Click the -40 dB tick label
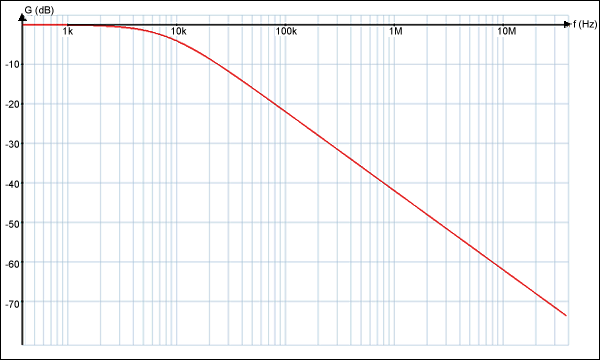Screen dimensions: 600x360 pyautogui.click(x=12, y=184)
